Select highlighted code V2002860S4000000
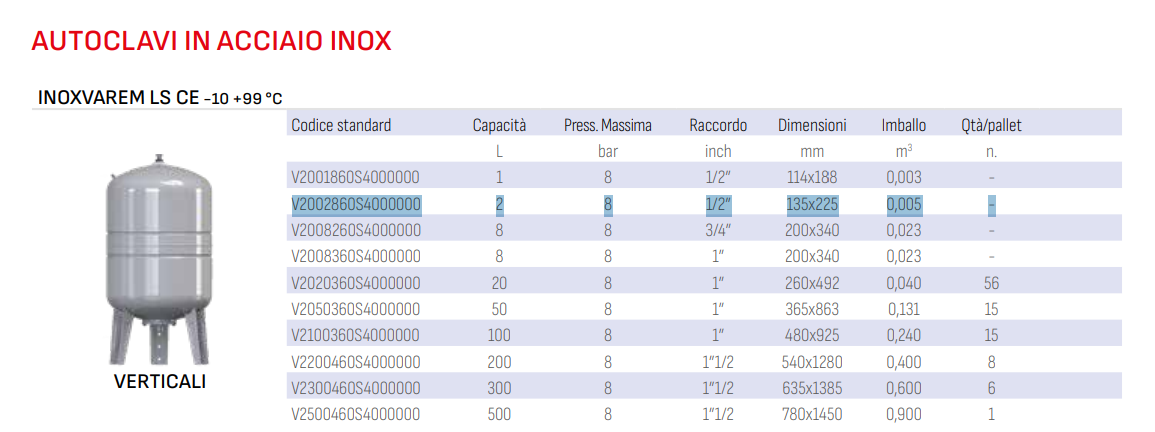Screen dimensions: 1155x432 [356, 204]
